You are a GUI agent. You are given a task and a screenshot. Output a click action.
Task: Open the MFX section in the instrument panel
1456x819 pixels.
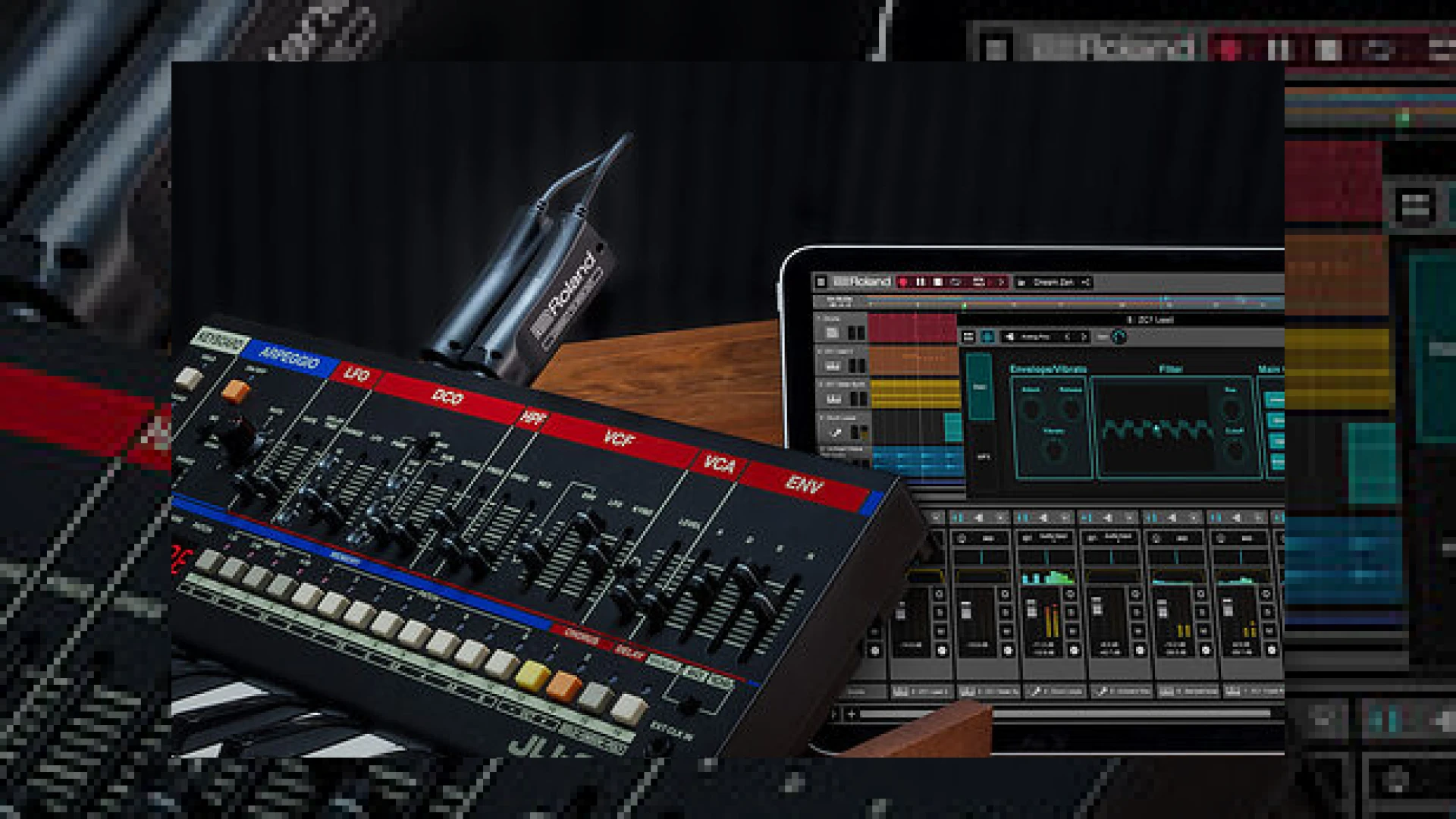pyautogui.click(x=983, y=457)
